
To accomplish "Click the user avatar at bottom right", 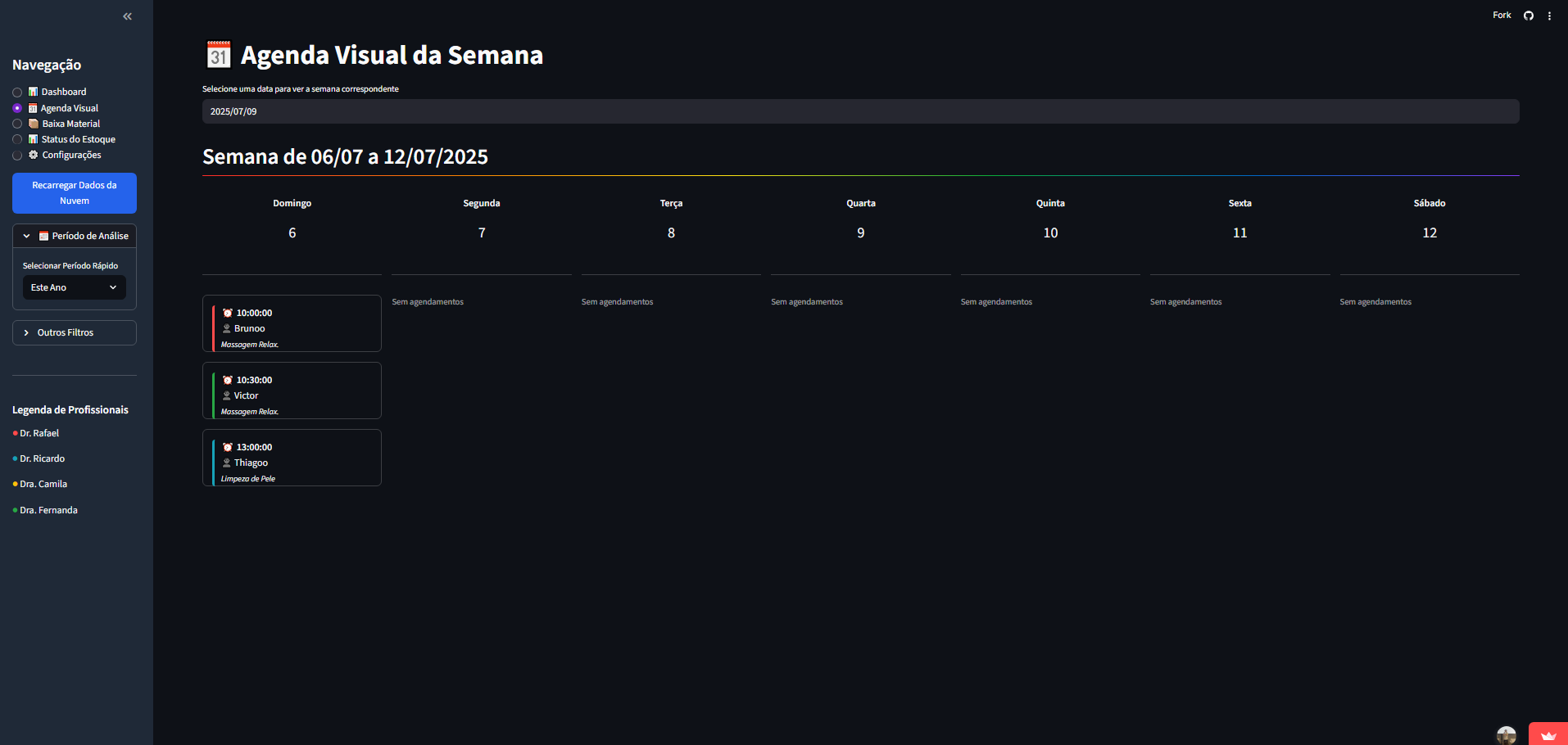I will click(x=1506, y=734).
